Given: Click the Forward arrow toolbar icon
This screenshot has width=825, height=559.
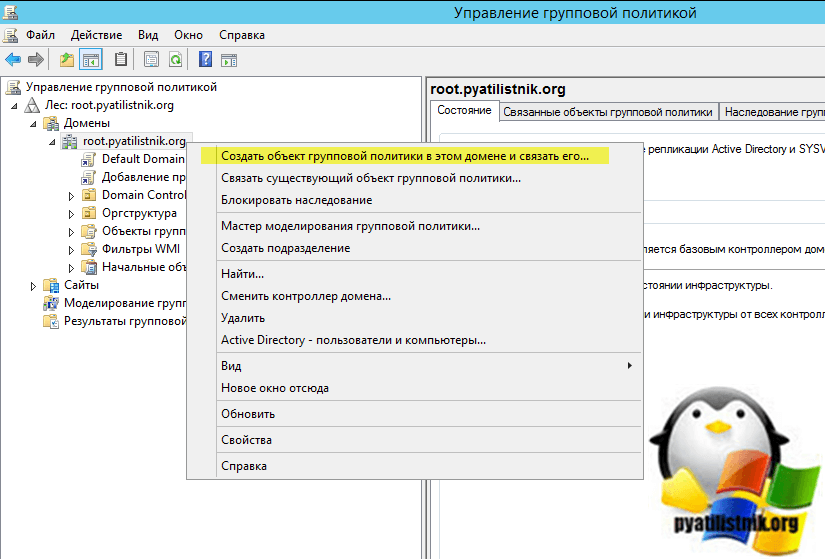Looking at the screenshot, I should (x=35, y=60).
